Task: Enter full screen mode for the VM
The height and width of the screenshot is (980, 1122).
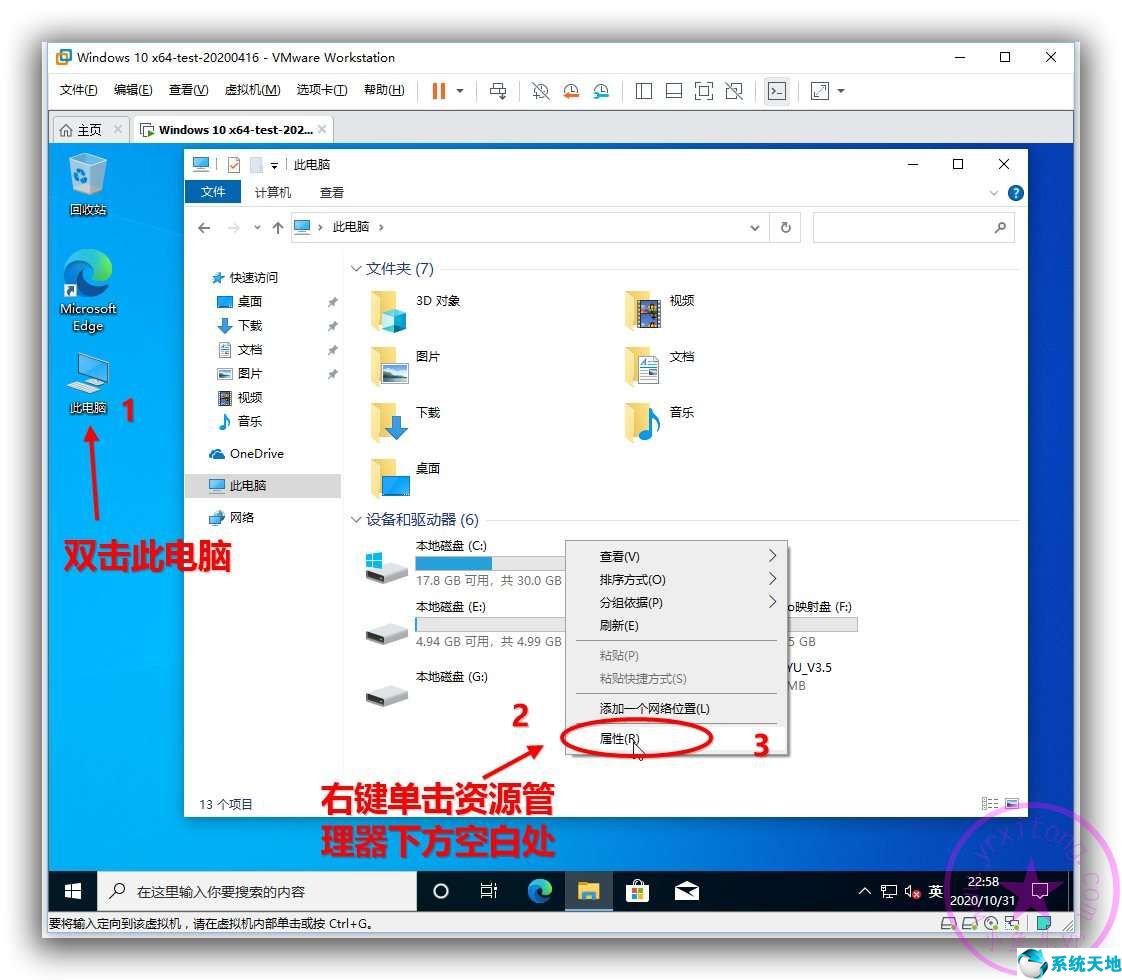Action: point(703,91)
